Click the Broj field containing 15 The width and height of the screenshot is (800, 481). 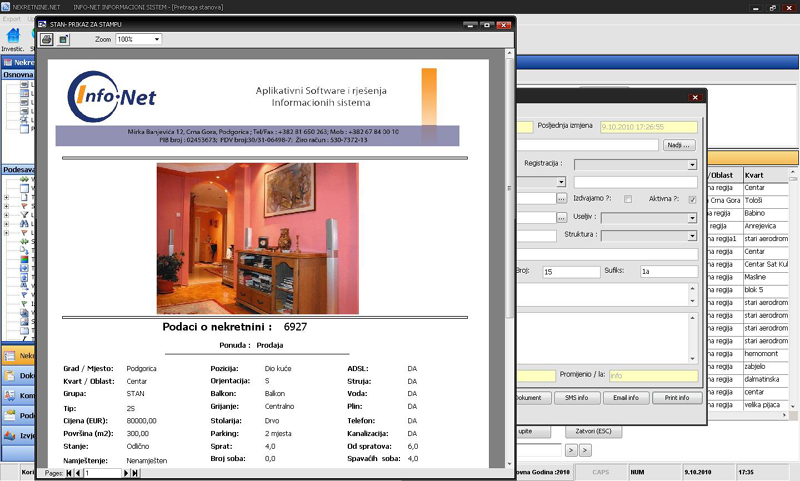coord(571,272)
